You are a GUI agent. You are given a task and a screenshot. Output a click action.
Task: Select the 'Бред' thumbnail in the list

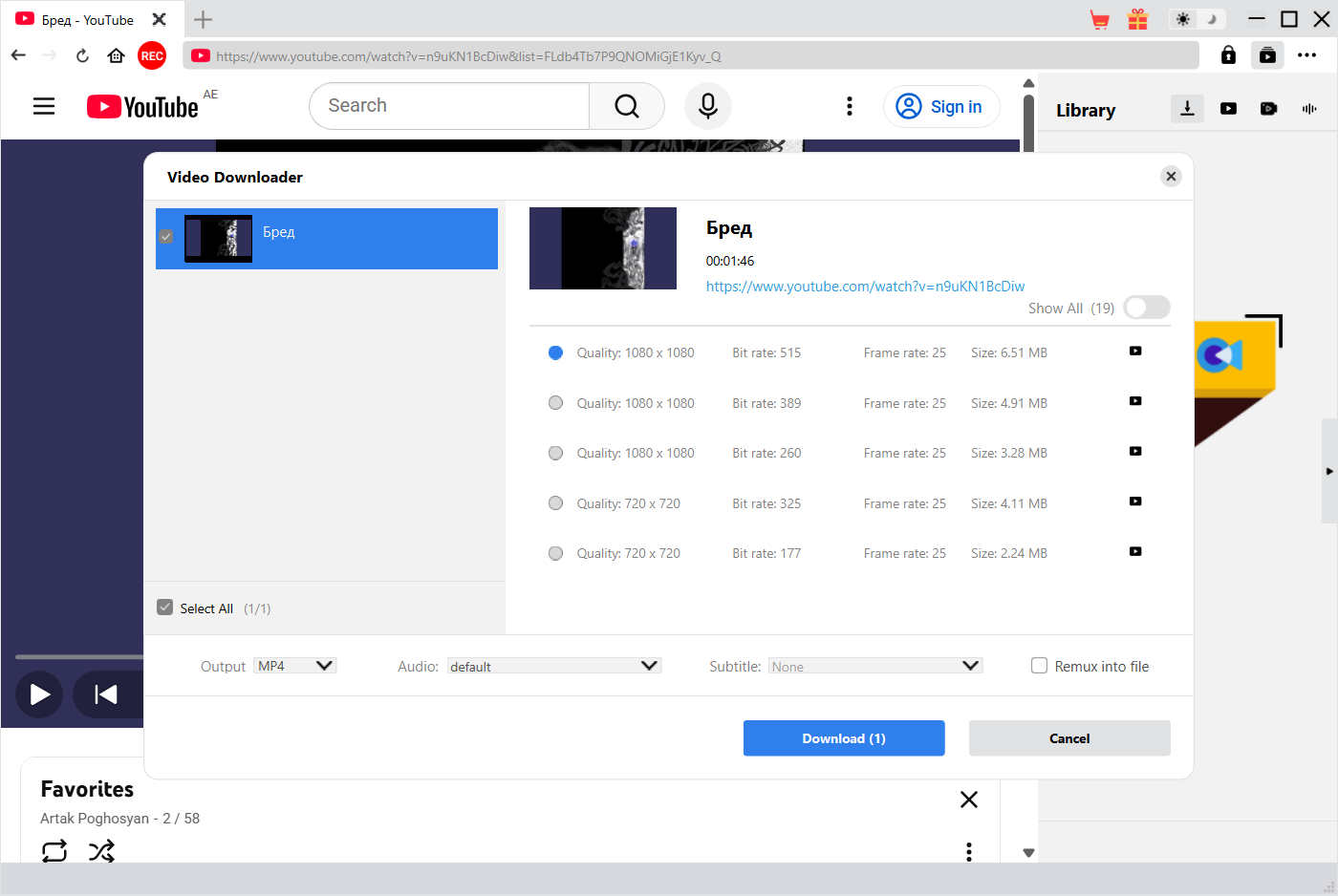[218, 239]
